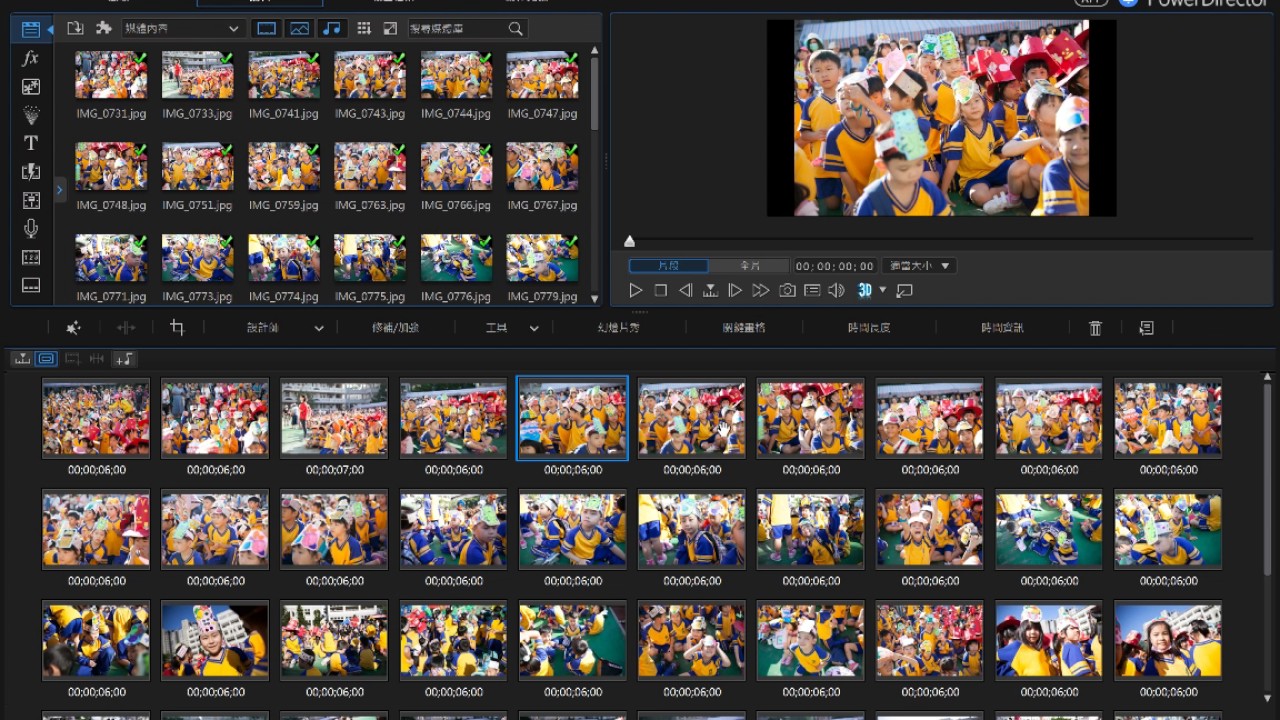Viewport: 1280px width, 720px height.
Task: Open the preview quality settings icon
Action: tap(812, 290)
